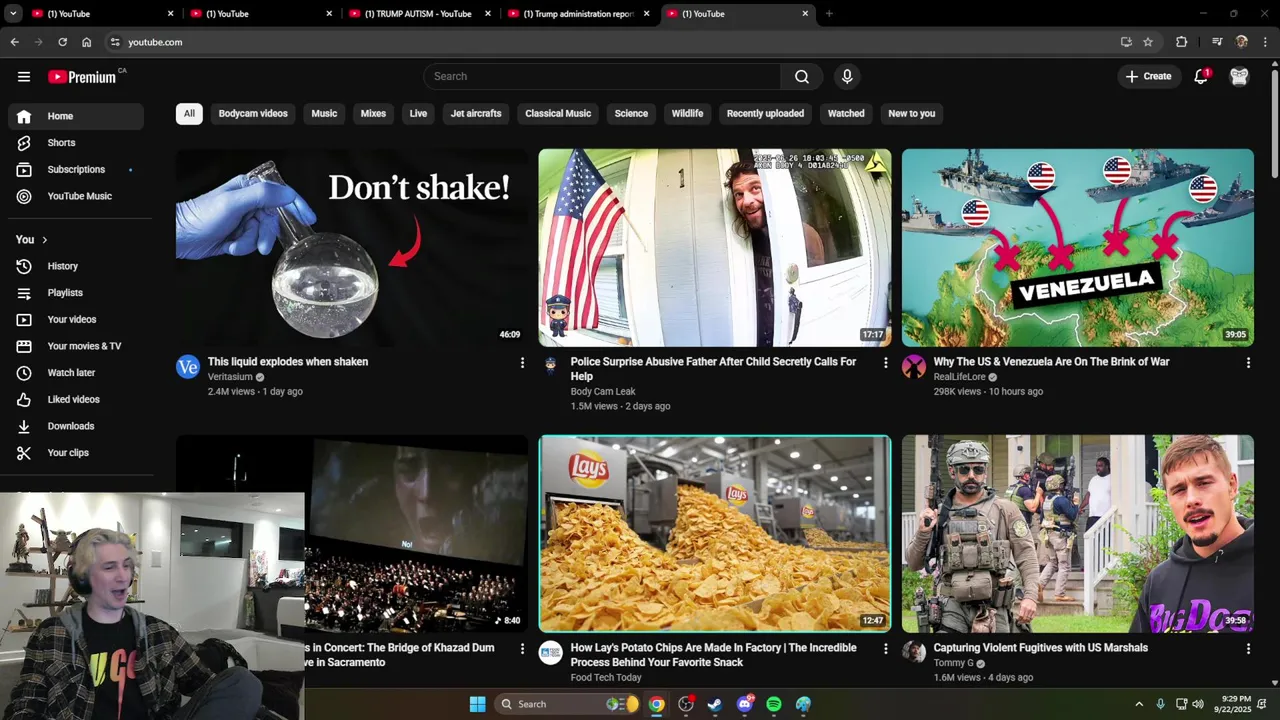The height and width of the screenshot is (720, 1280).
Task: Open the YouTube guide hamburger menu
Action: (24, 76)
